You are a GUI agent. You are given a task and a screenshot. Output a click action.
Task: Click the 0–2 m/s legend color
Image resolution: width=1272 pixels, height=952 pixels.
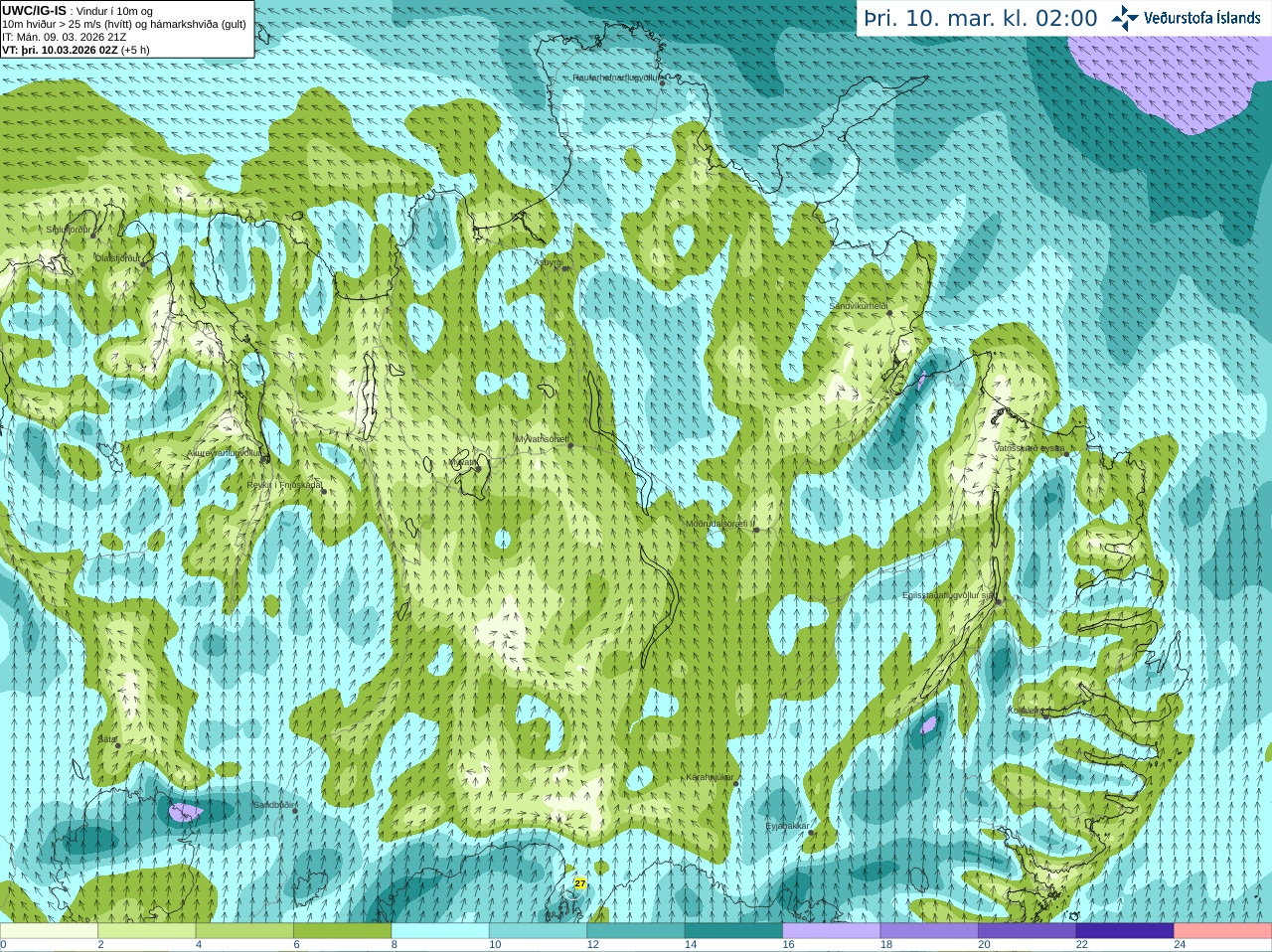[50, 930]
